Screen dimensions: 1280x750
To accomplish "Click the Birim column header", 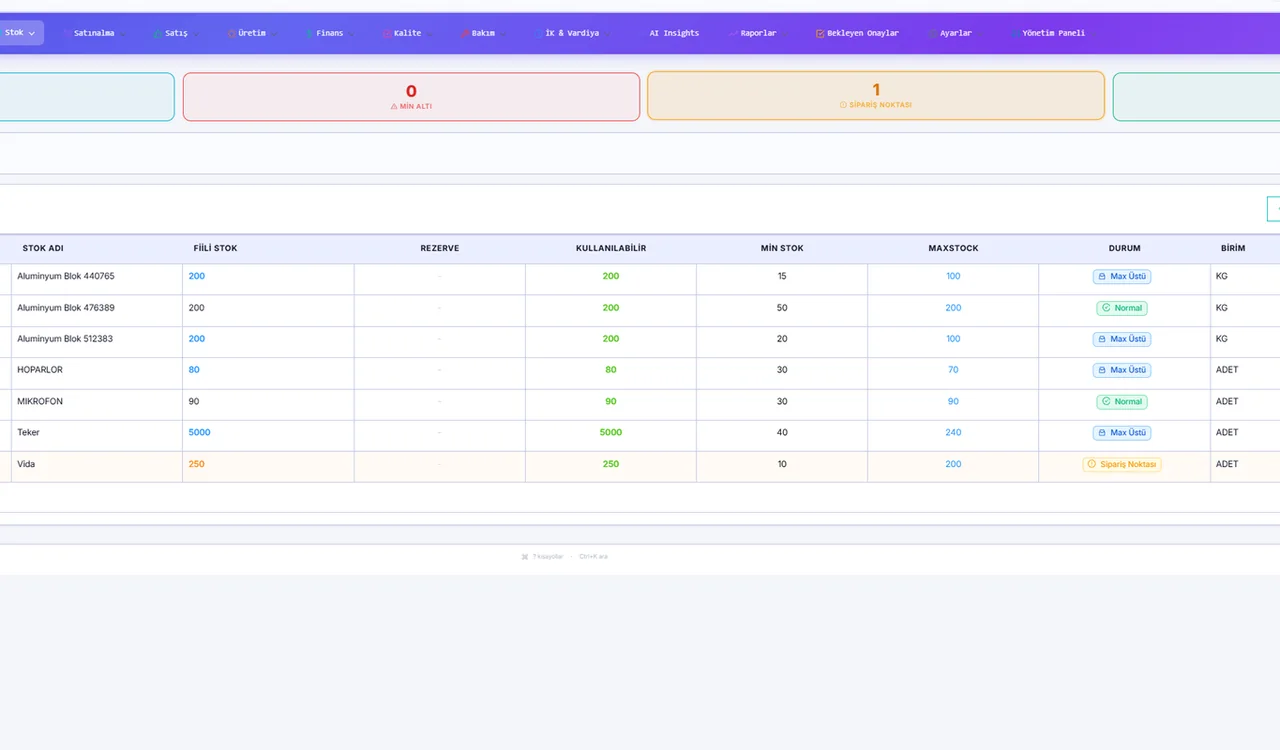I will (1233, 248).
